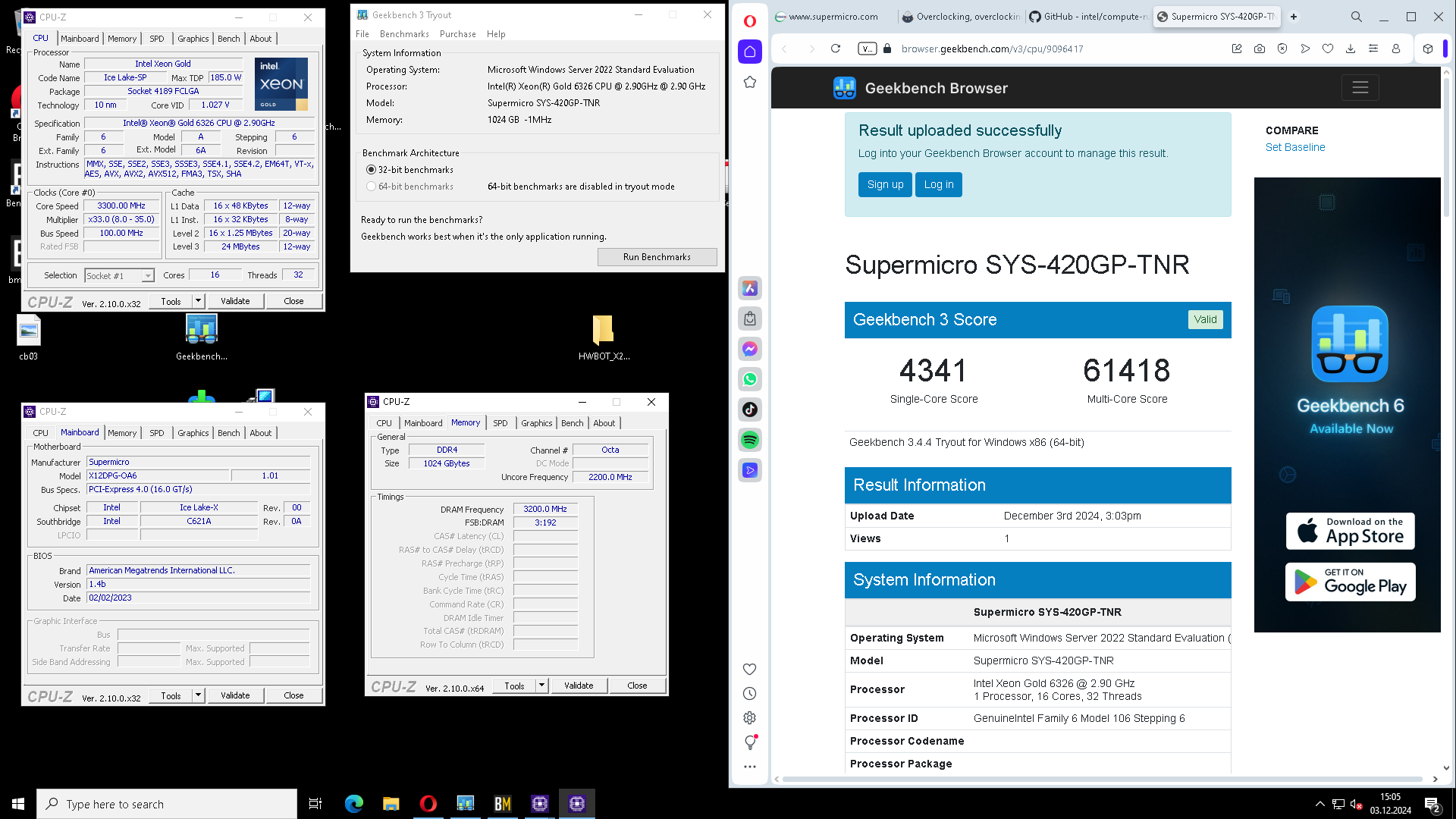Open Opera downloads icon in toolbar
Image resolution: width=1456 pixels, height=819 pixels.
(1350, 49)
